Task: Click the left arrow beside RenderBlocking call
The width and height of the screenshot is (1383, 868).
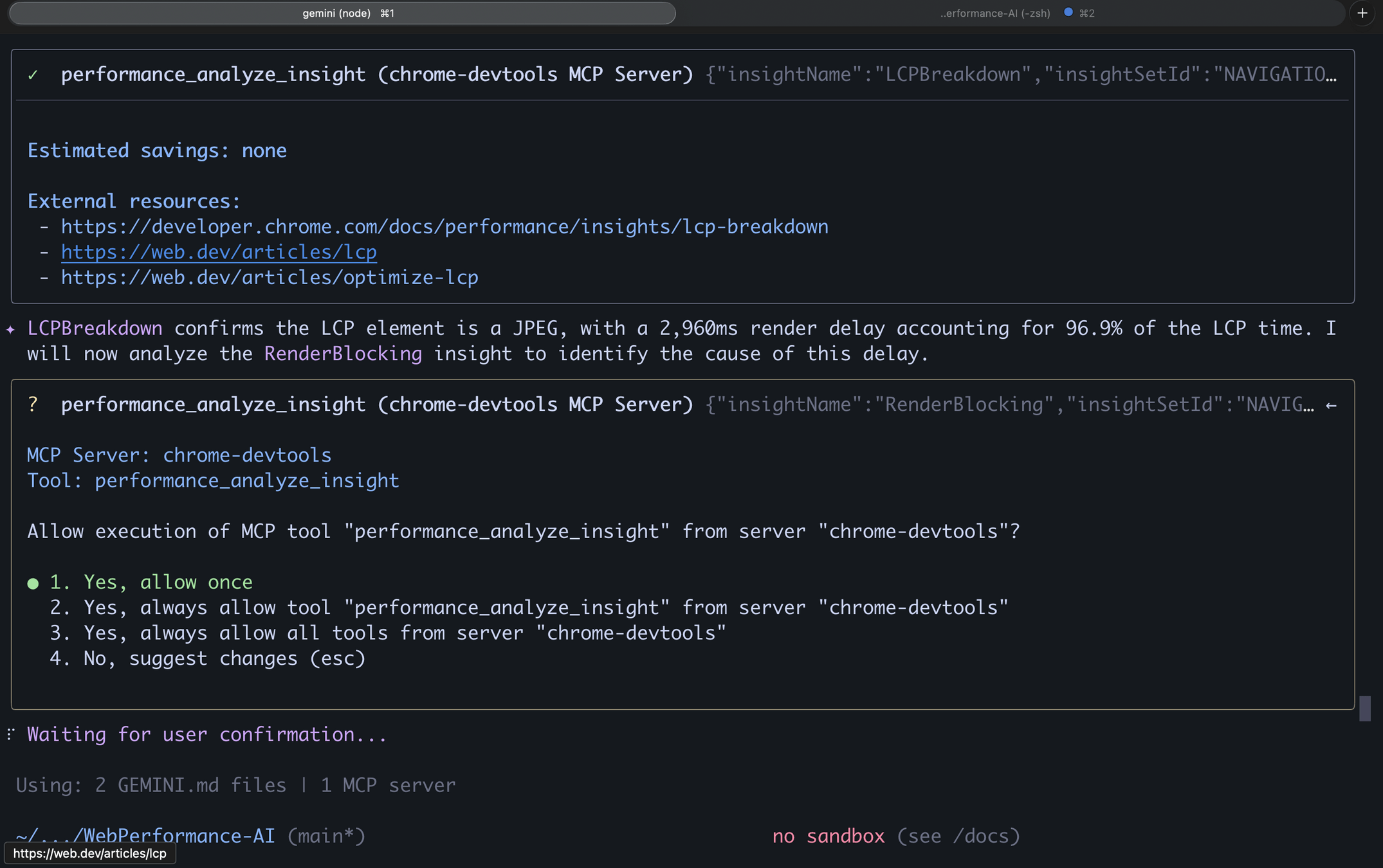Action: (1331, 405)
